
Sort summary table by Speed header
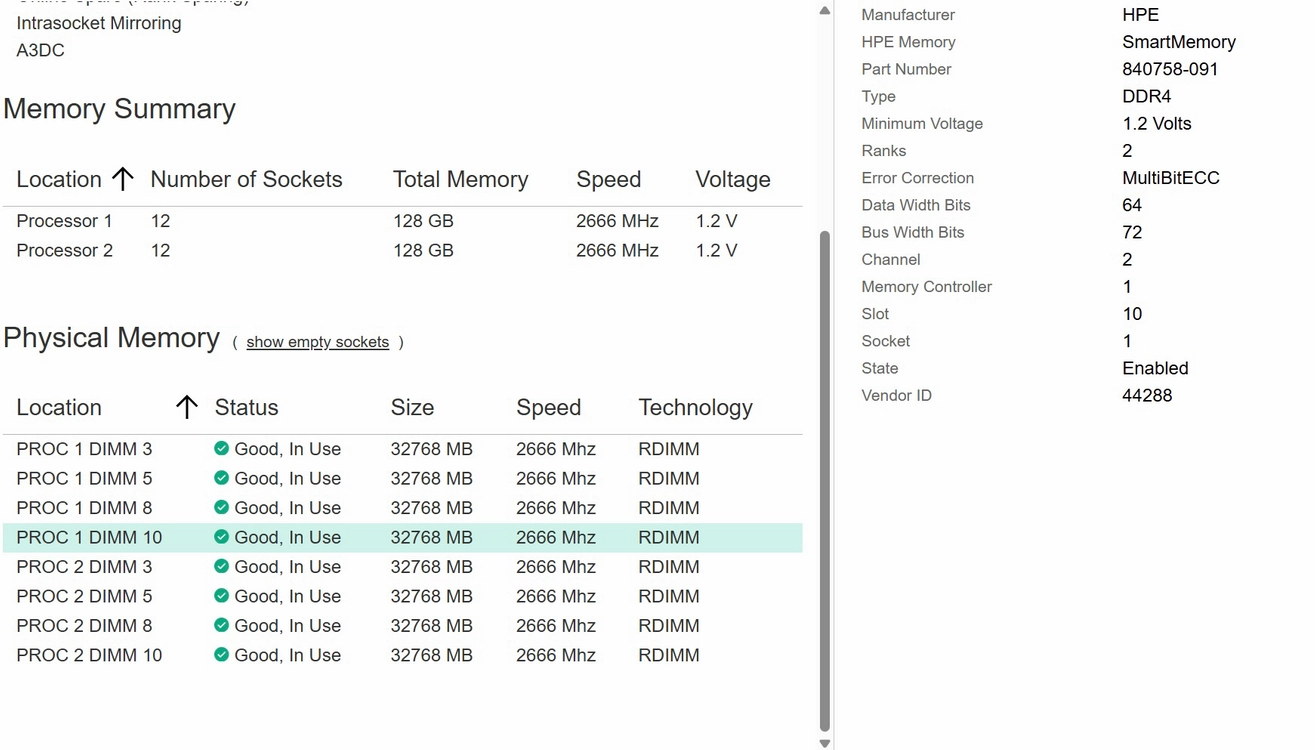[608, 179]
